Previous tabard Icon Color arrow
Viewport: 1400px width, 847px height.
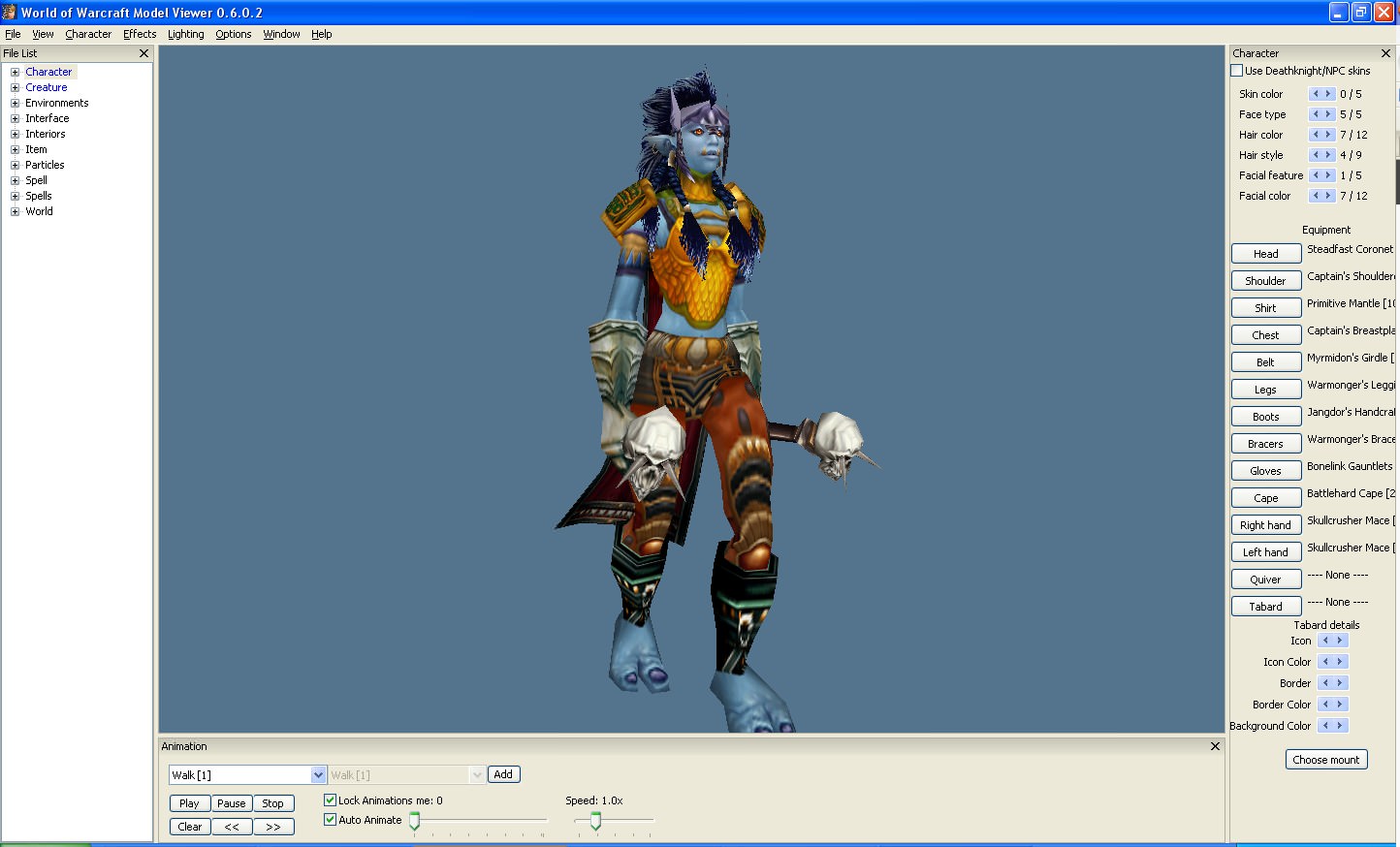(x=1325, y=662)
